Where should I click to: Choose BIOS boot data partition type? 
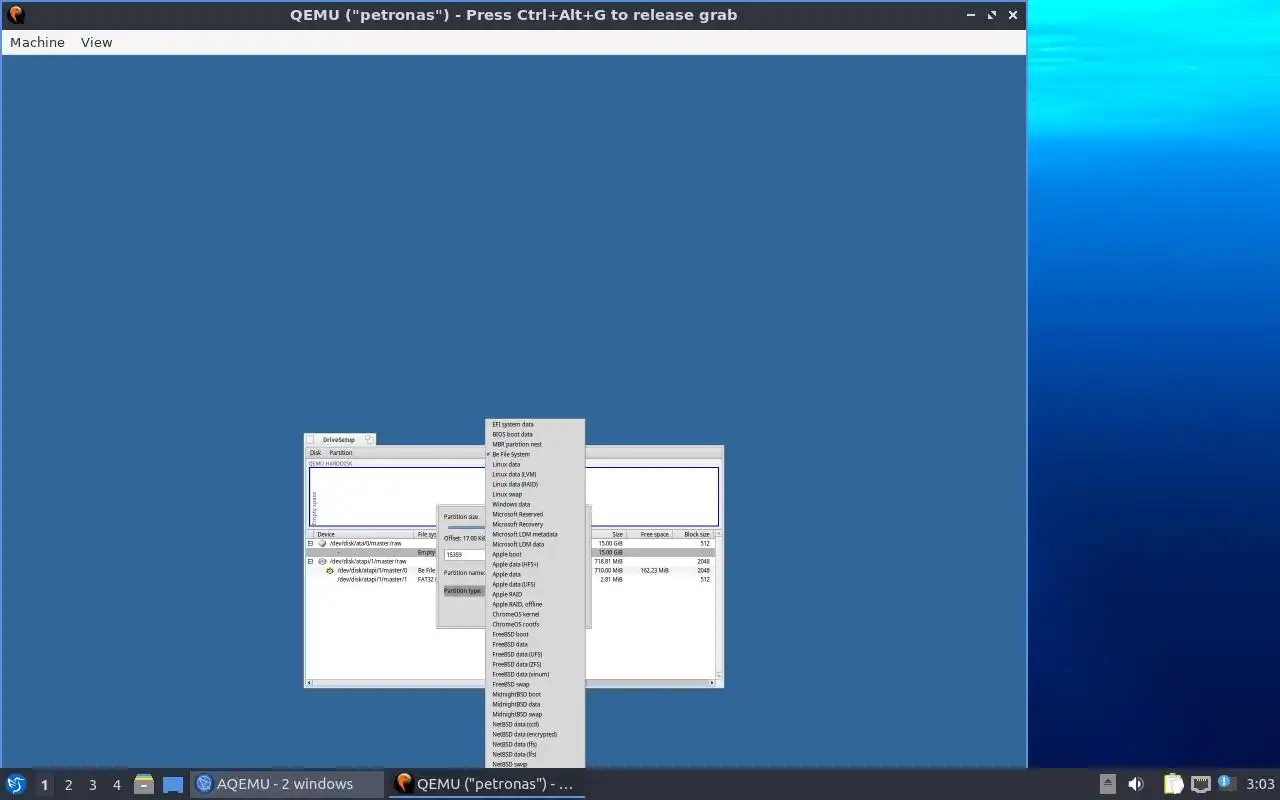[535, 434]
